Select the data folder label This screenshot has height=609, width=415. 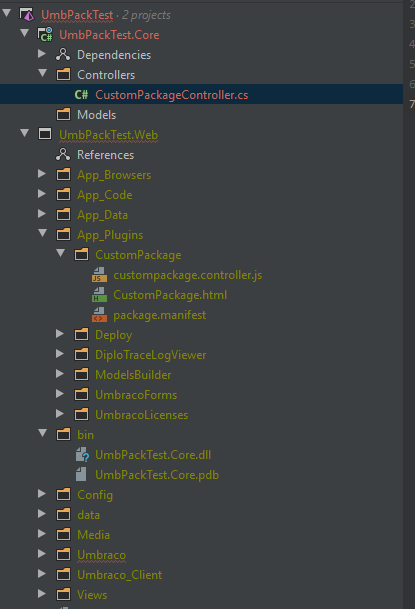[x=89, y=515]
